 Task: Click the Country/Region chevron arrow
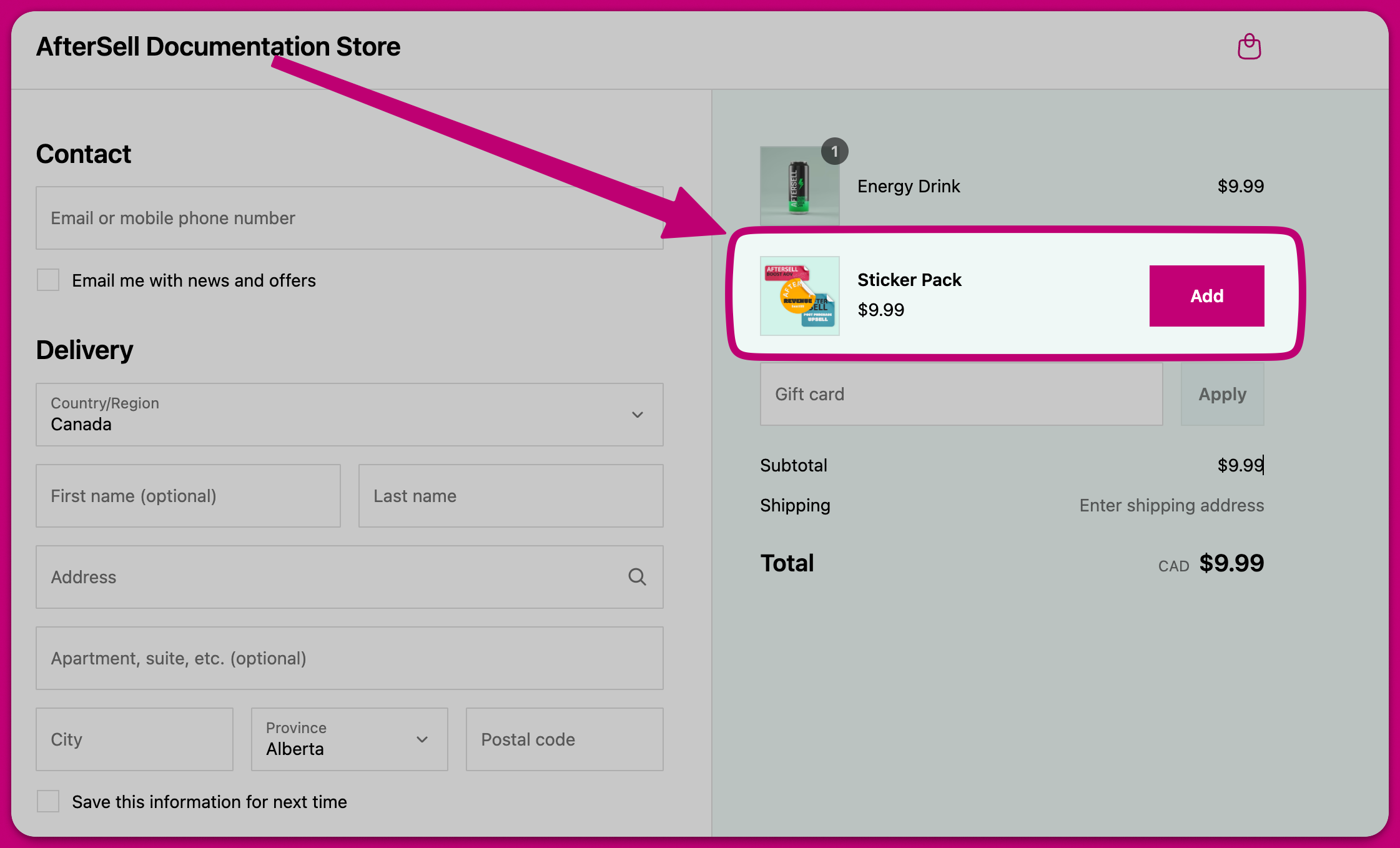(x=637, y=415)
